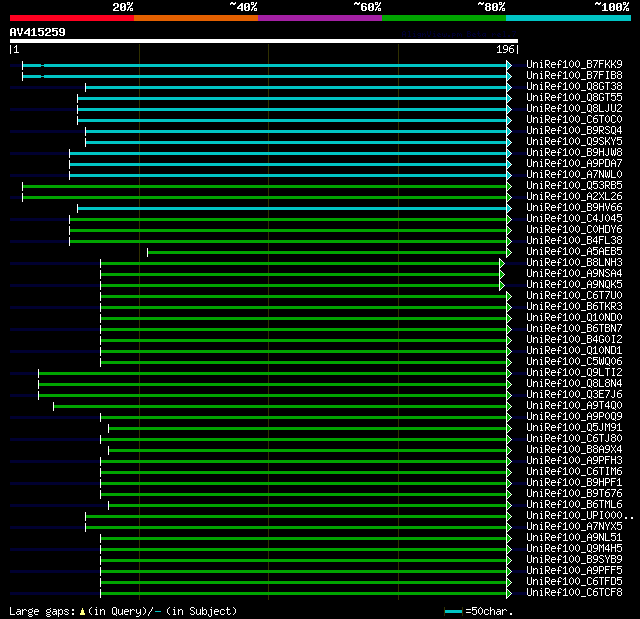Open UniRef100_Q8LJU2 entry
640x619 pixels.
[574, 109]
